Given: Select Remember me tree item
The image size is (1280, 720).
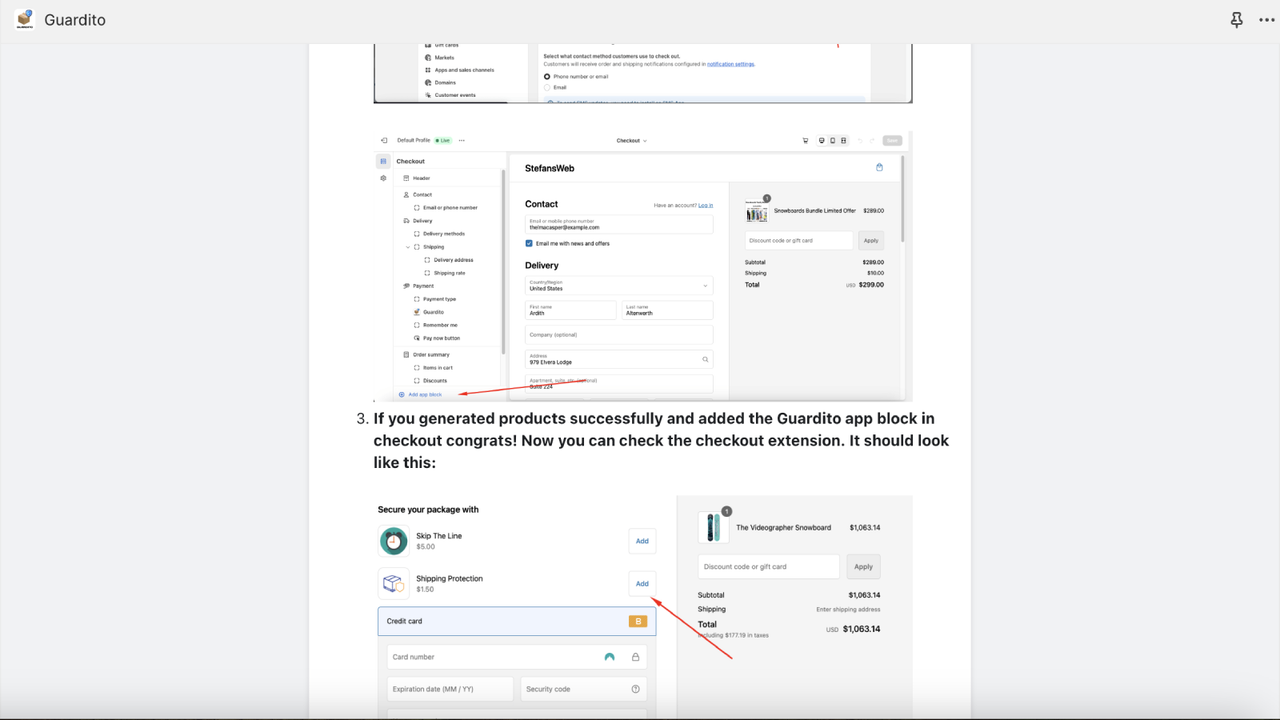Looking at the screenshot, I should [x=440, y=325].
